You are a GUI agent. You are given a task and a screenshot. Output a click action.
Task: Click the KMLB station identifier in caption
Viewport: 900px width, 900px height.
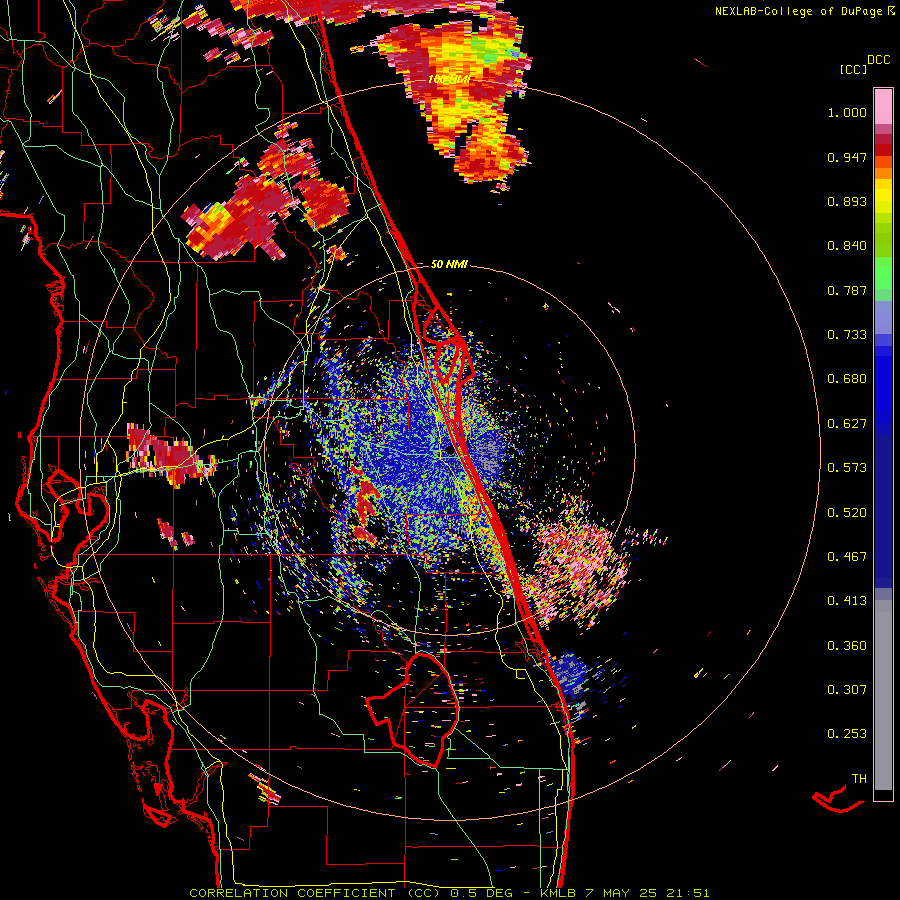tap(560, 893)
